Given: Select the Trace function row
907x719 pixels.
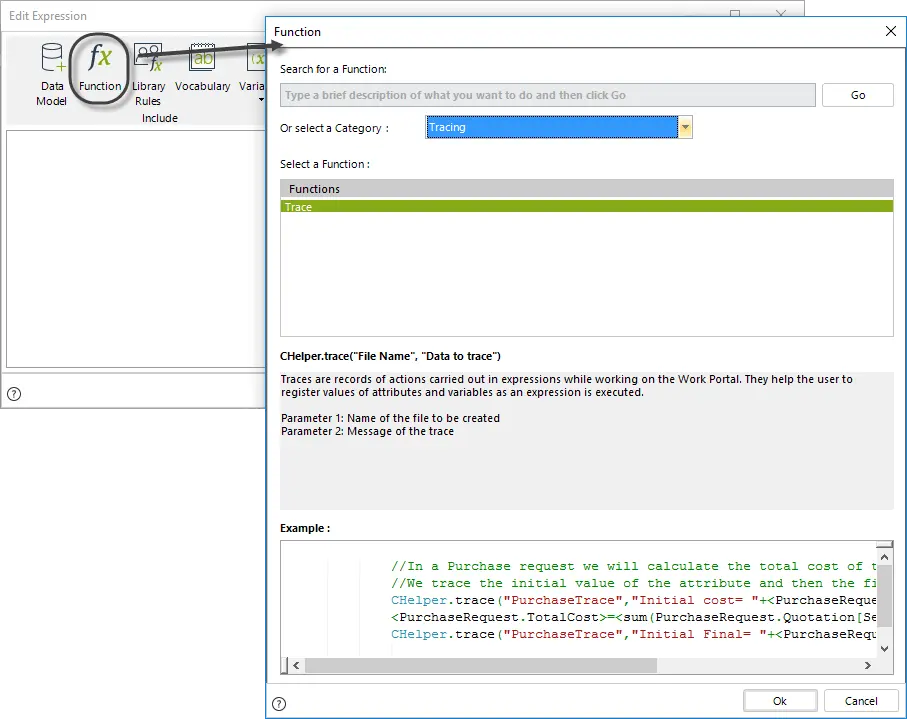Looking at the screenshot, I should click(x=587, y=207).
